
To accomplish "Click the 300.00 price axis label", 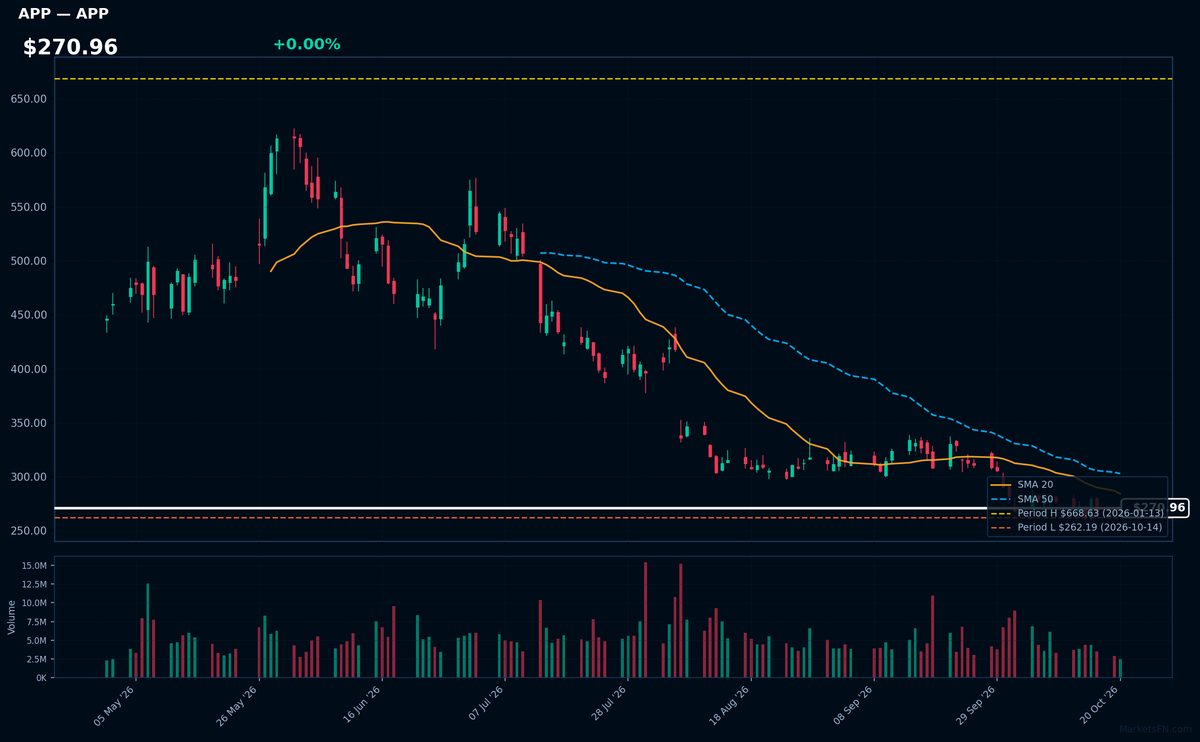I will click(x=29, y=477).
